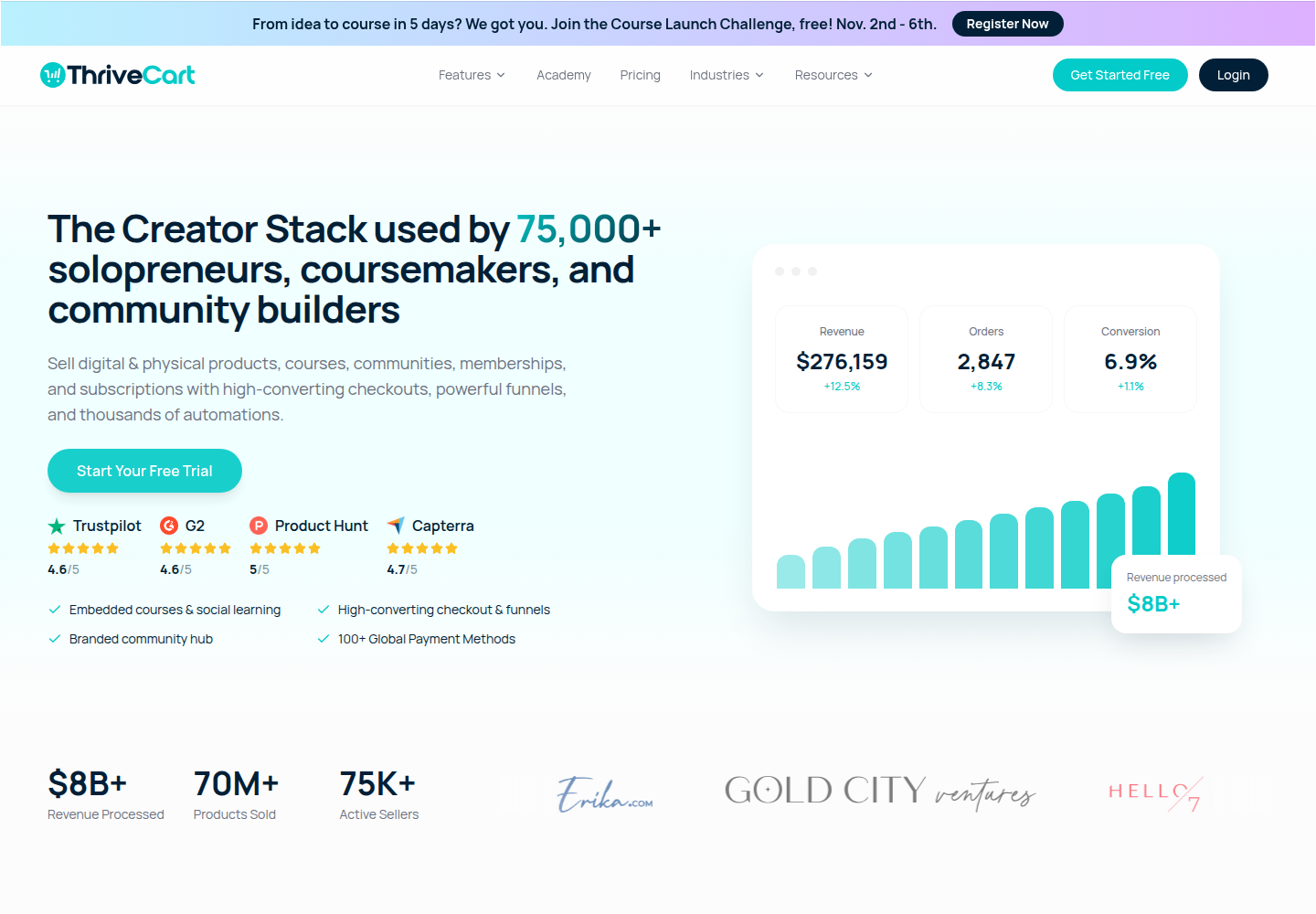Image resolution: width=1316 pixels, height=914 pixels.
Task: Click the Product Hunt logo icon
Action: click(x=259, y=526)
